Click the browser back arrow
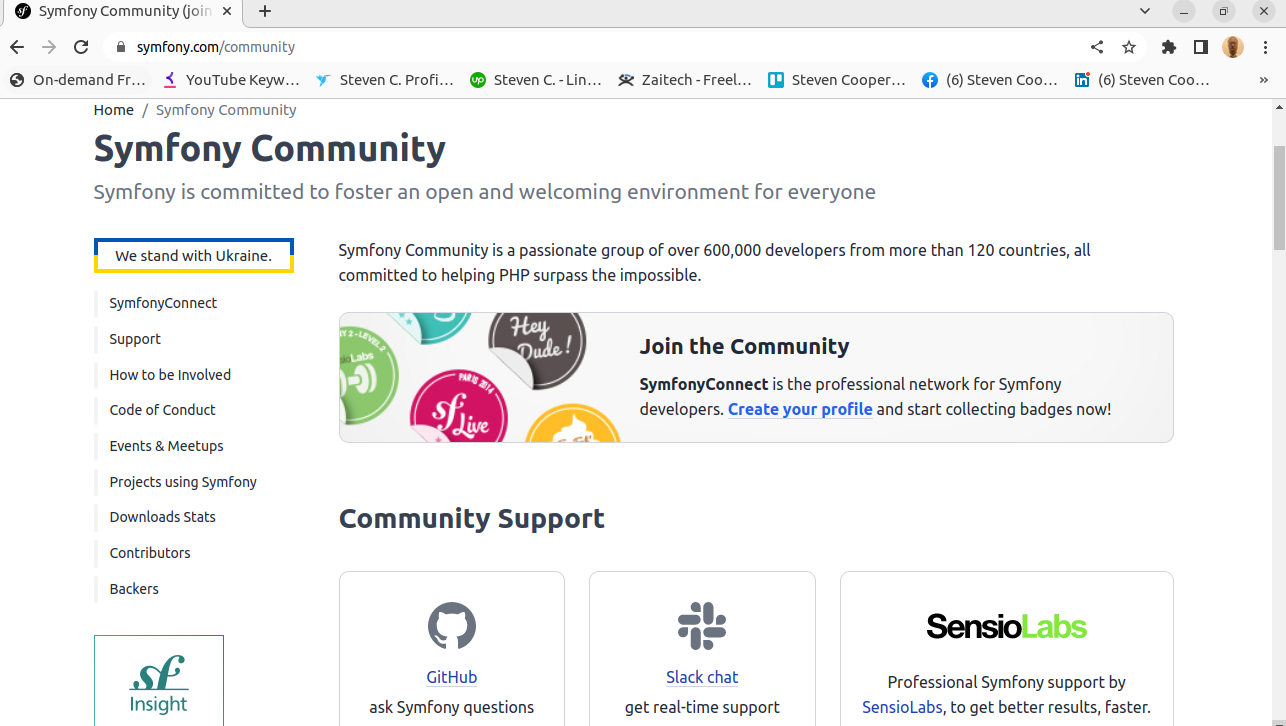1286x726 pixels. 17,47
